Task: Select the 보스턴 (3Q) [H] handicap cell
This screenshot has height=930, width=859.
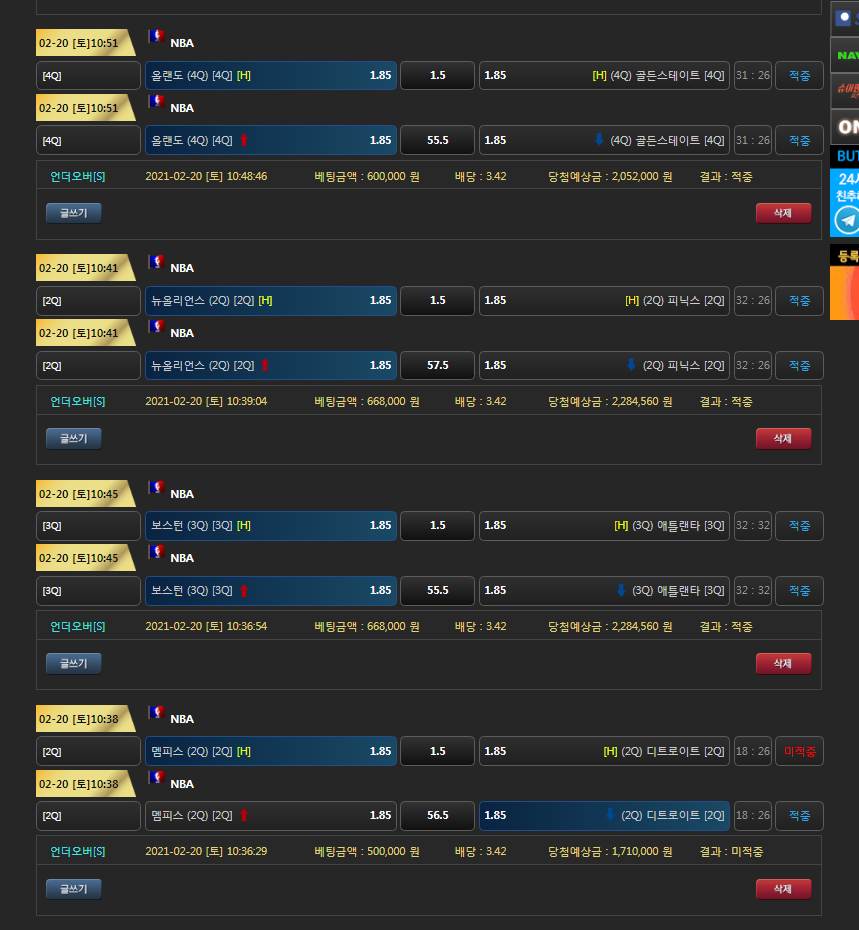Action: 271,526
